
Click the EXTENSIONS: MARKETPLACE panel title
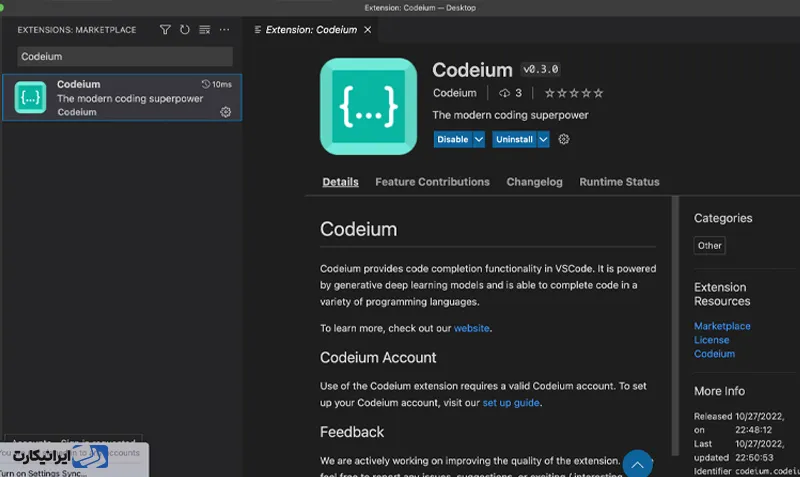77,30
